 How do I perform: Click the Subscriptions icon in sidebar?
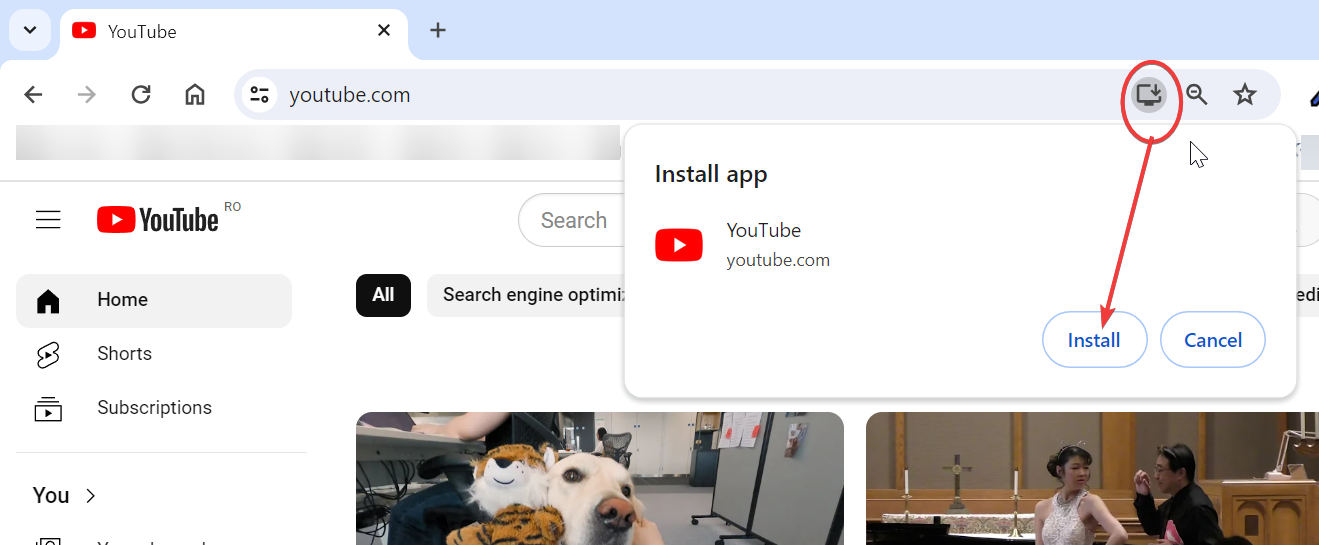[48, 408]
